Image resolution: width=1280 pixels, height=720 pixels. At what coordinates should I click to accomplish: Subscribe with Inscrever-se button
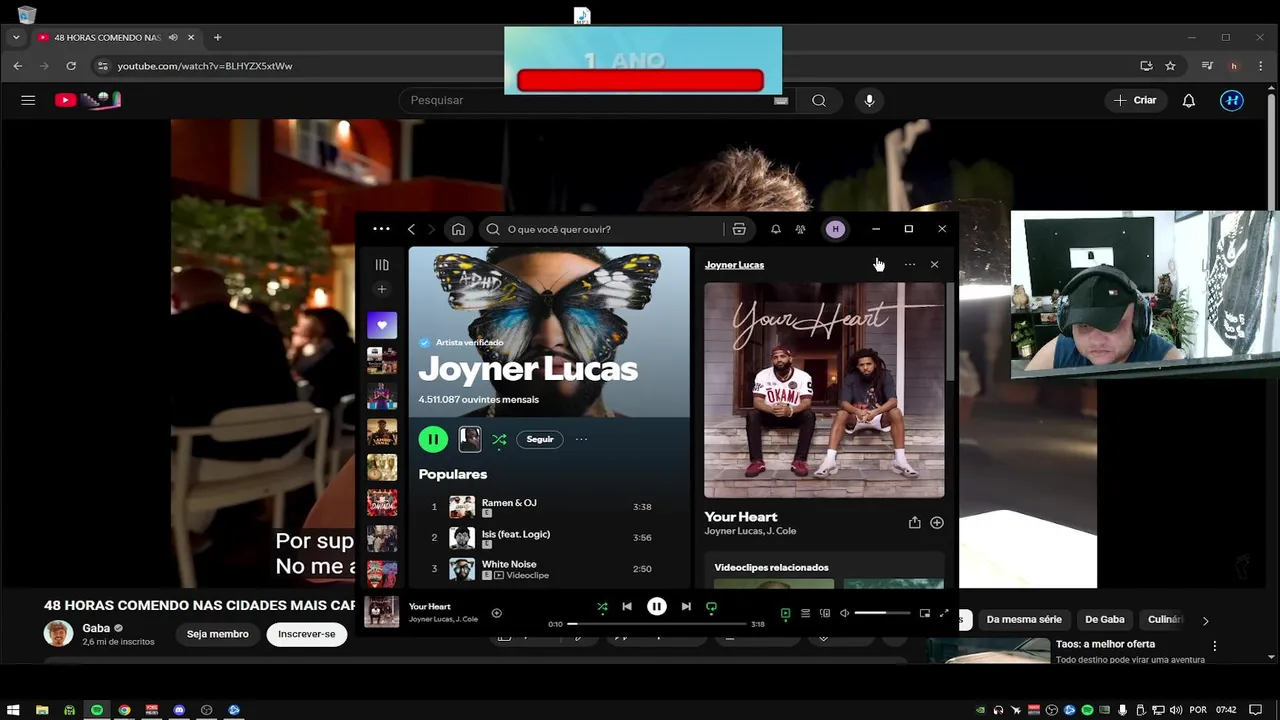tap(307, 634)
